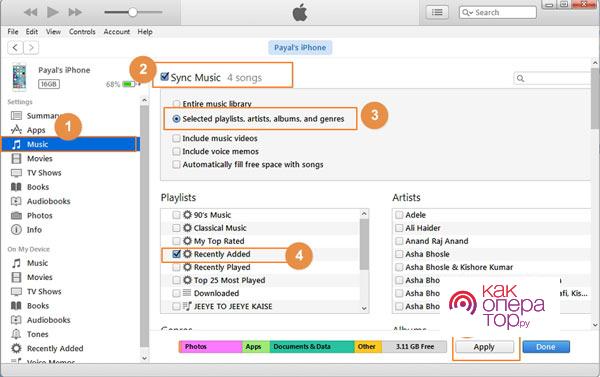Open the list view icon beside Search
Viewport: 600px width, 377px height.
click(437, 12)
